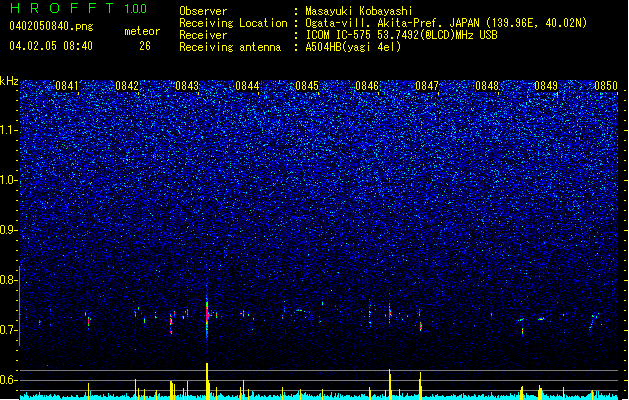Click the 0844 time marker
Image resolution: width=629 pixels, height=400 pixels.
(x=247, y=86)
